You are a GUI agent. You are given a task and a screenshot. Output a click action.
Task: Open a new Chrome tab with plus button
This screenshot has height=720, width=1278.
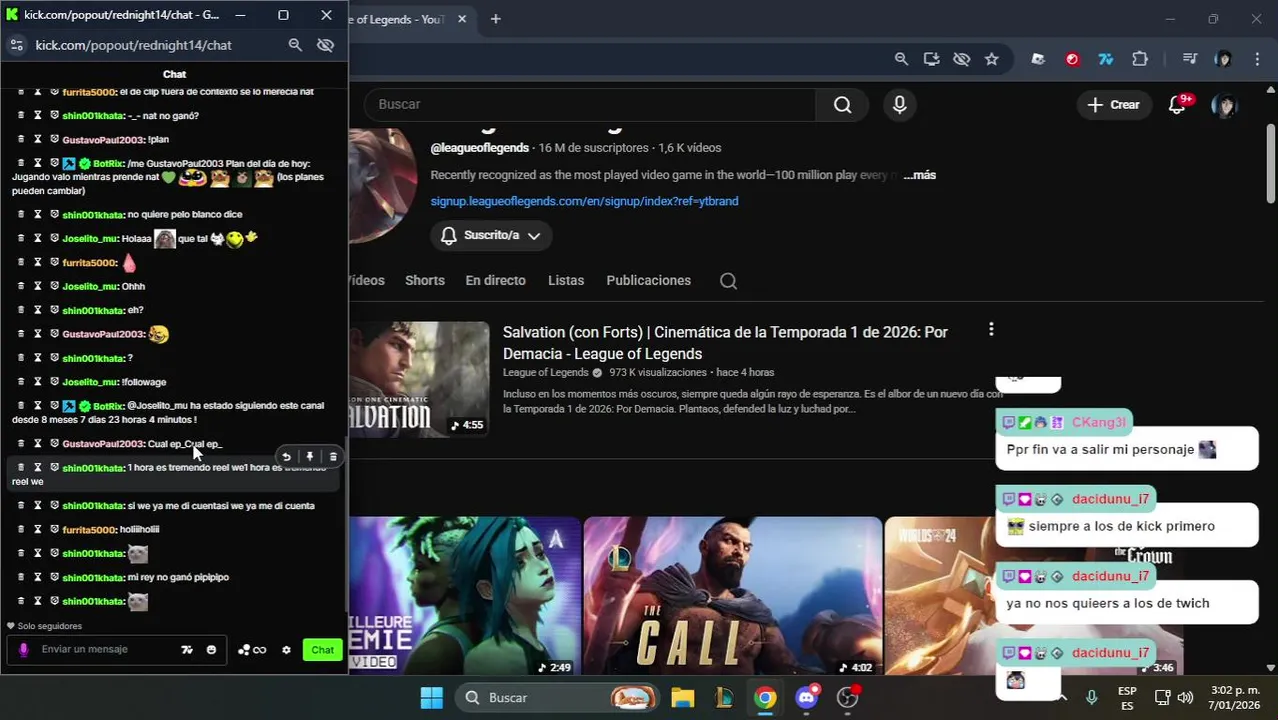coord(495,19)
